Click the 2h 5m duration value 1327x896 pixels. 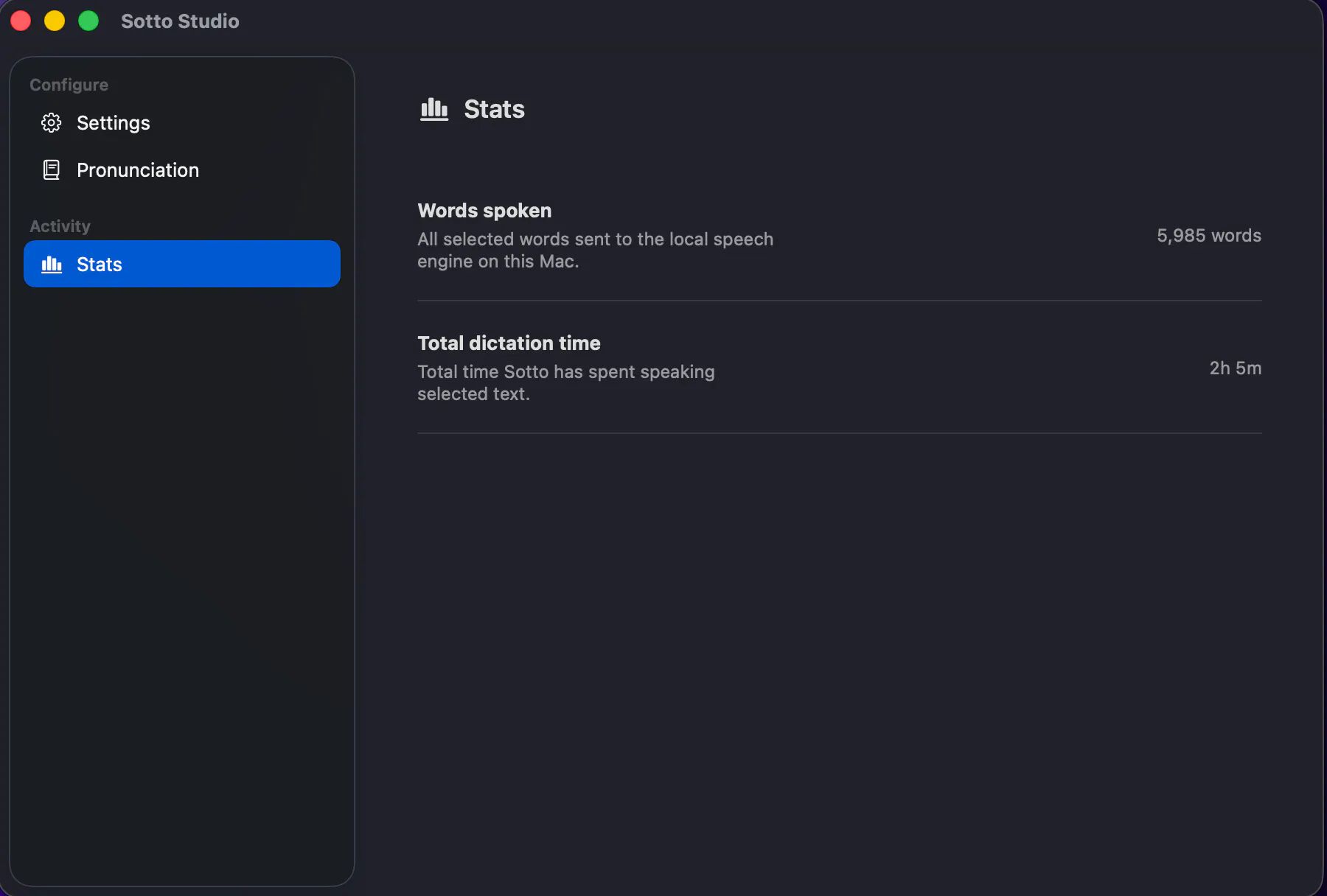(x=1236, y=368)
